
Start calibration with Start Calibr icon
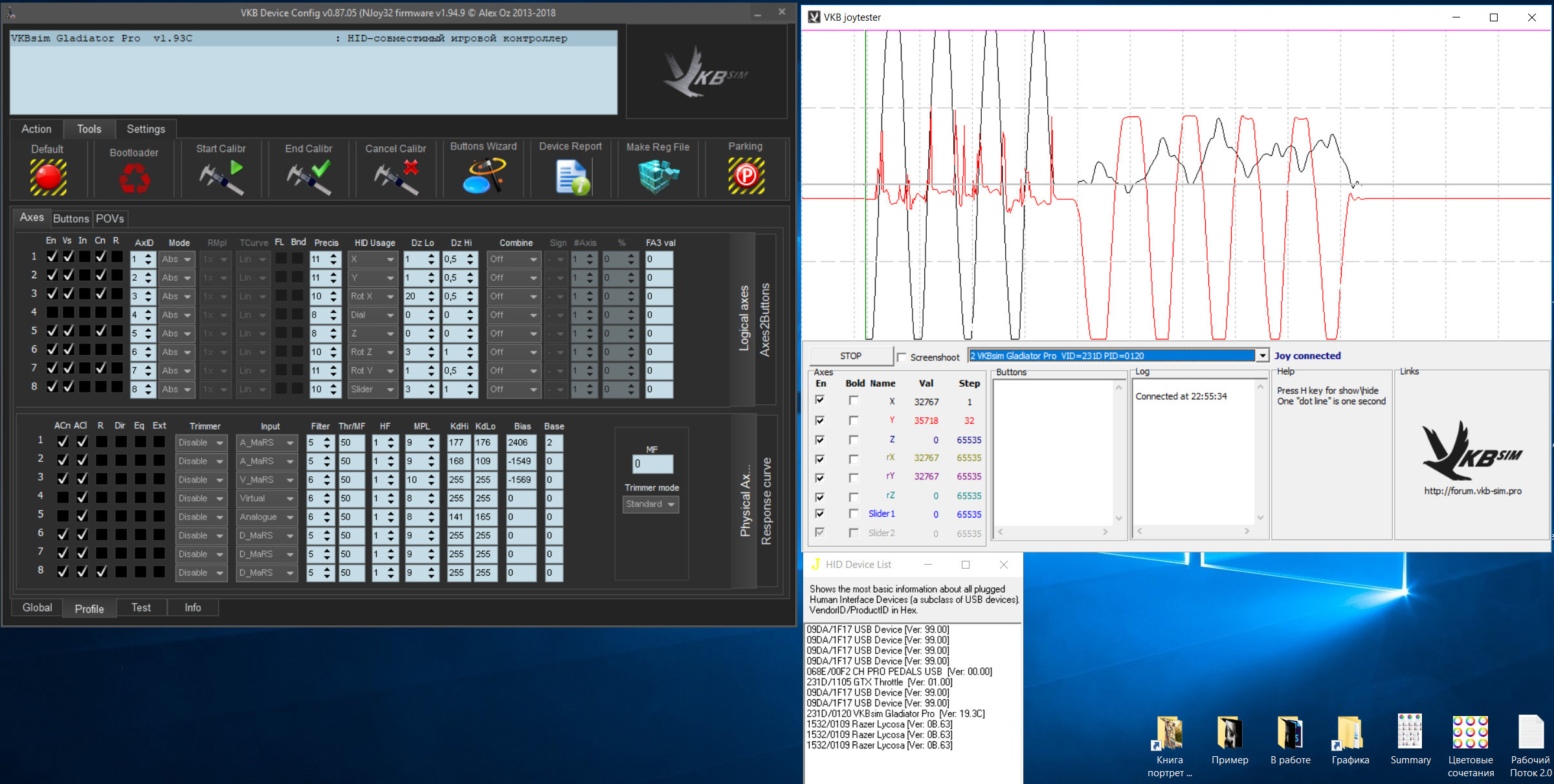point(221,177)
